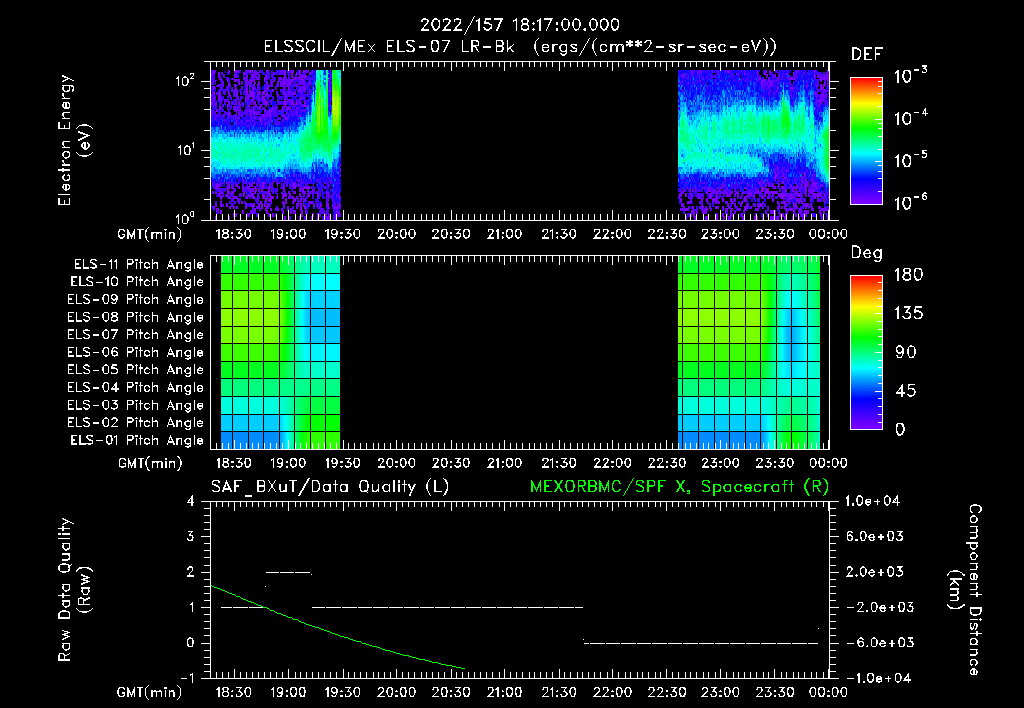Click the 10^-6 value on DEF scale
This screenshot has width=1024, height=708.
coord(910,202)
